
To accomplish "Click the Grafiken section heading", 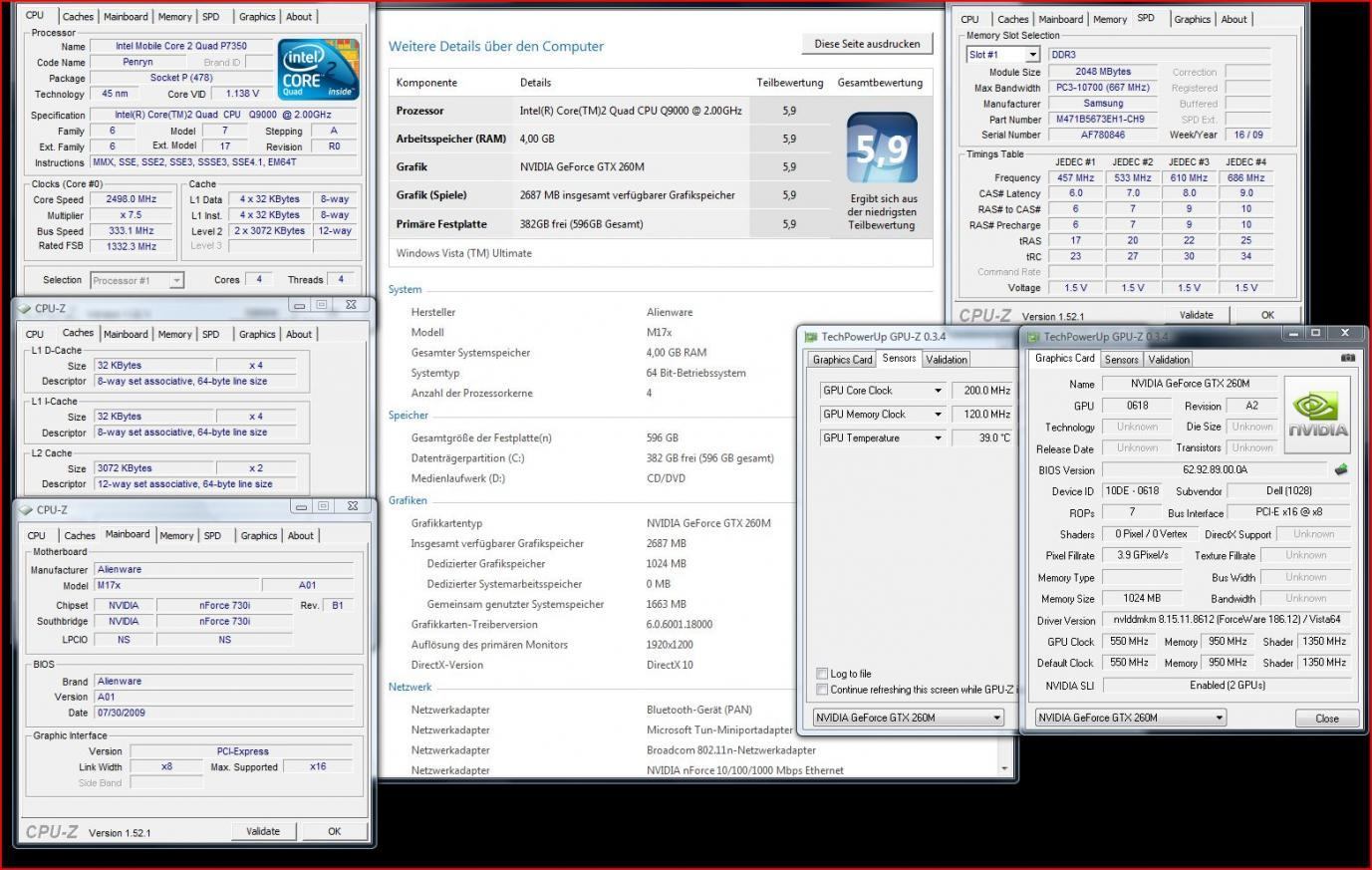I will pos(408,501).
